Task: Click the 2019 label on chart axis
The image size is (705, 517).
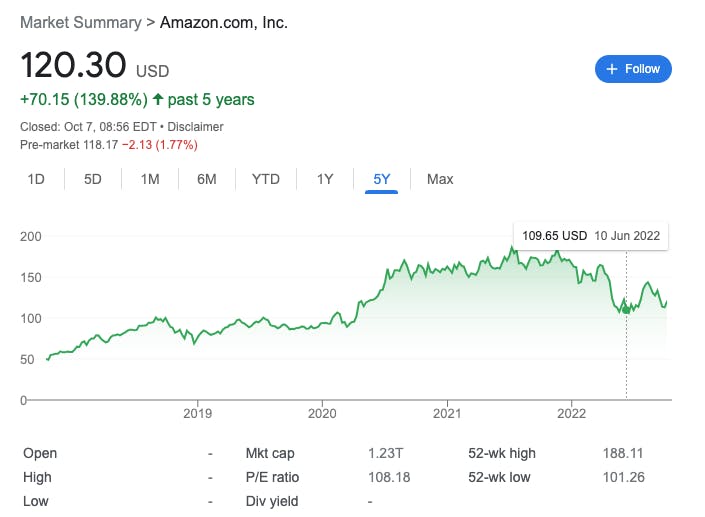Action: pos(198,413)
